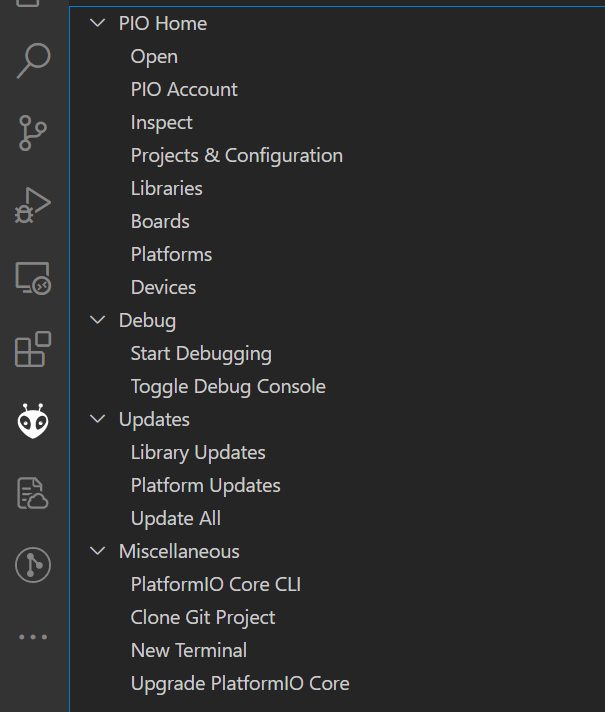Screen dimensions: 605x712
Task: Collapse the Debug section
Action: (98, 320)
